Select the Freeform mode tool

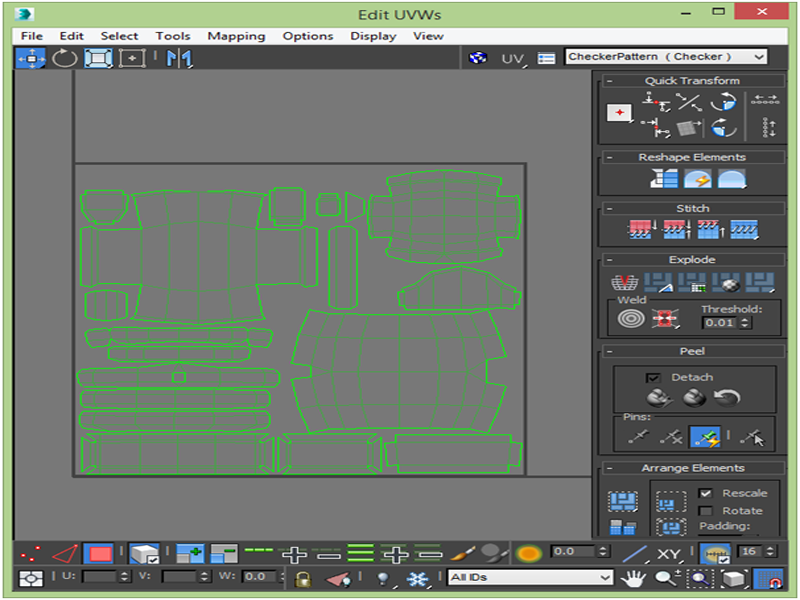tap(132, 58)
